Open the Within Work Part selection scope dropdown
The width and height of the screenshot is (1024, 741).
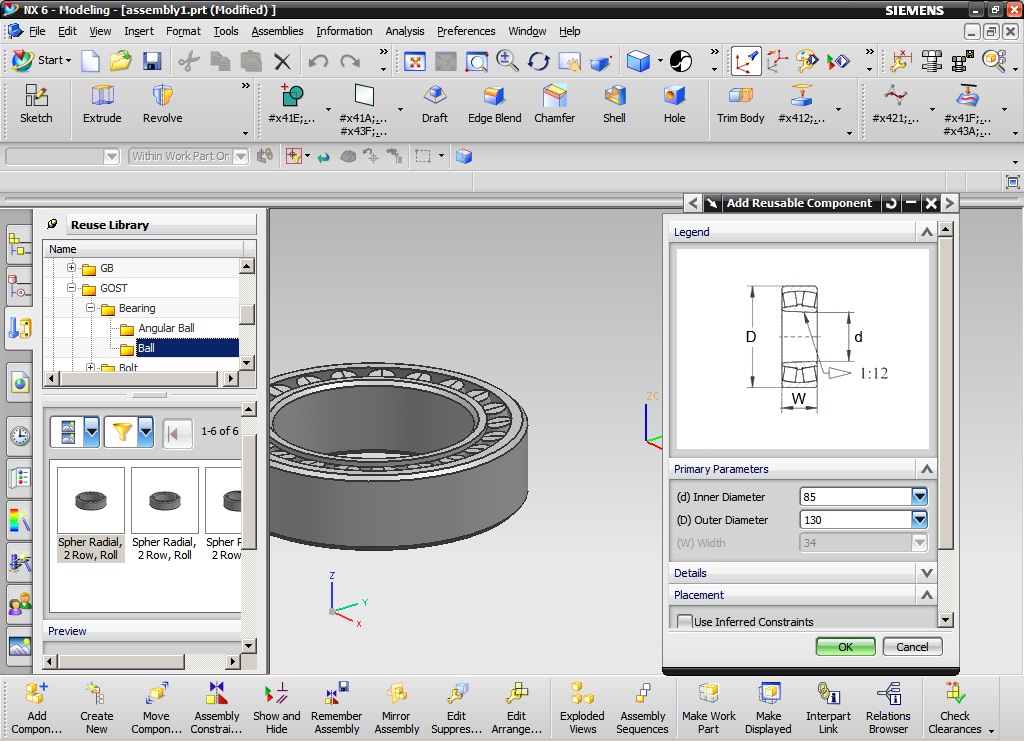241,156
